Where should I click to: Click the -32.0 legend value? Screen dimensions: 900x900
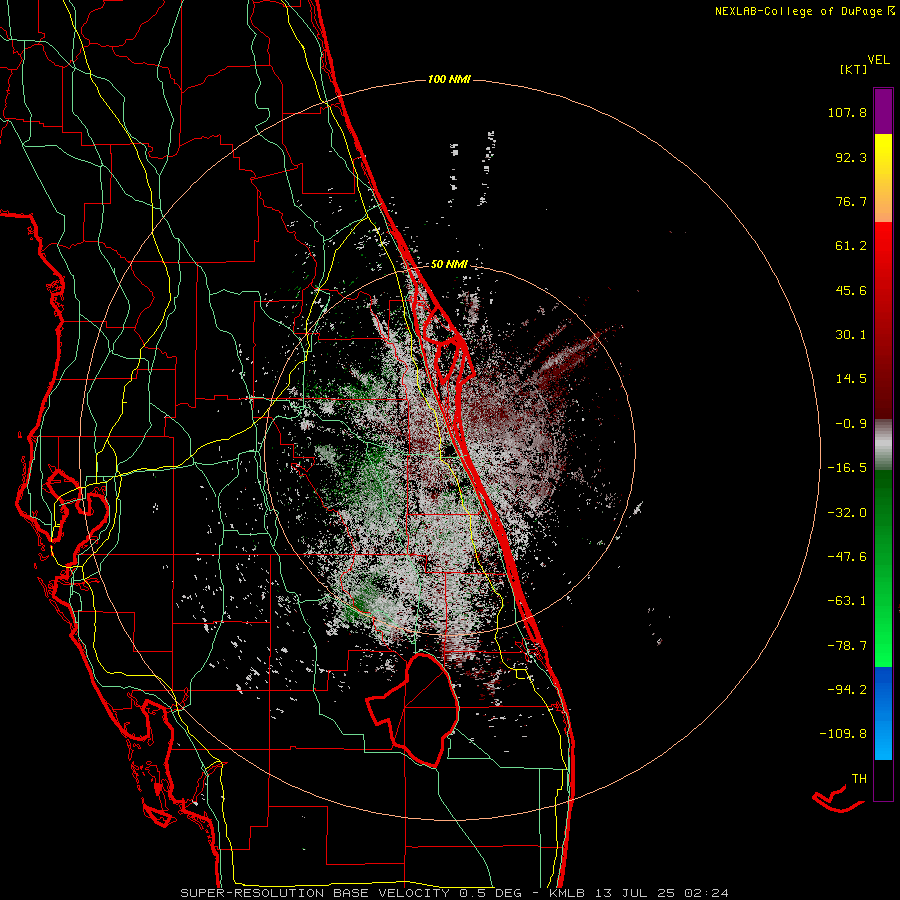coord(847,513)
